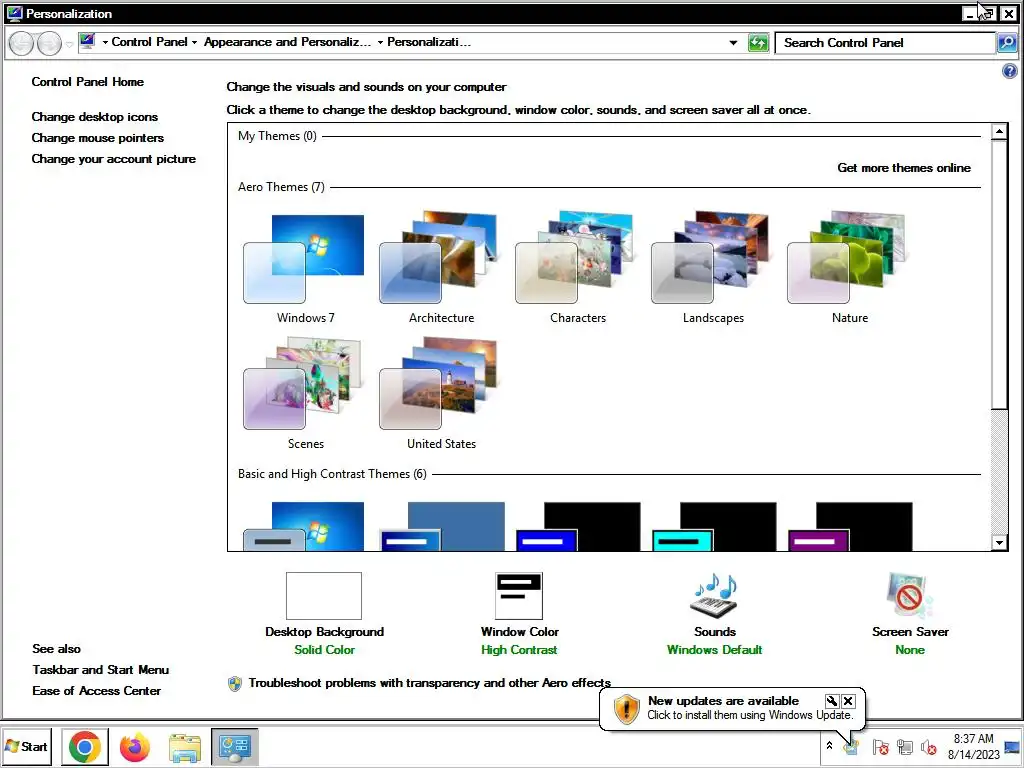Click the High Contrast link
This screenshot has height=768, width=1024.
[x=519, y=650]
